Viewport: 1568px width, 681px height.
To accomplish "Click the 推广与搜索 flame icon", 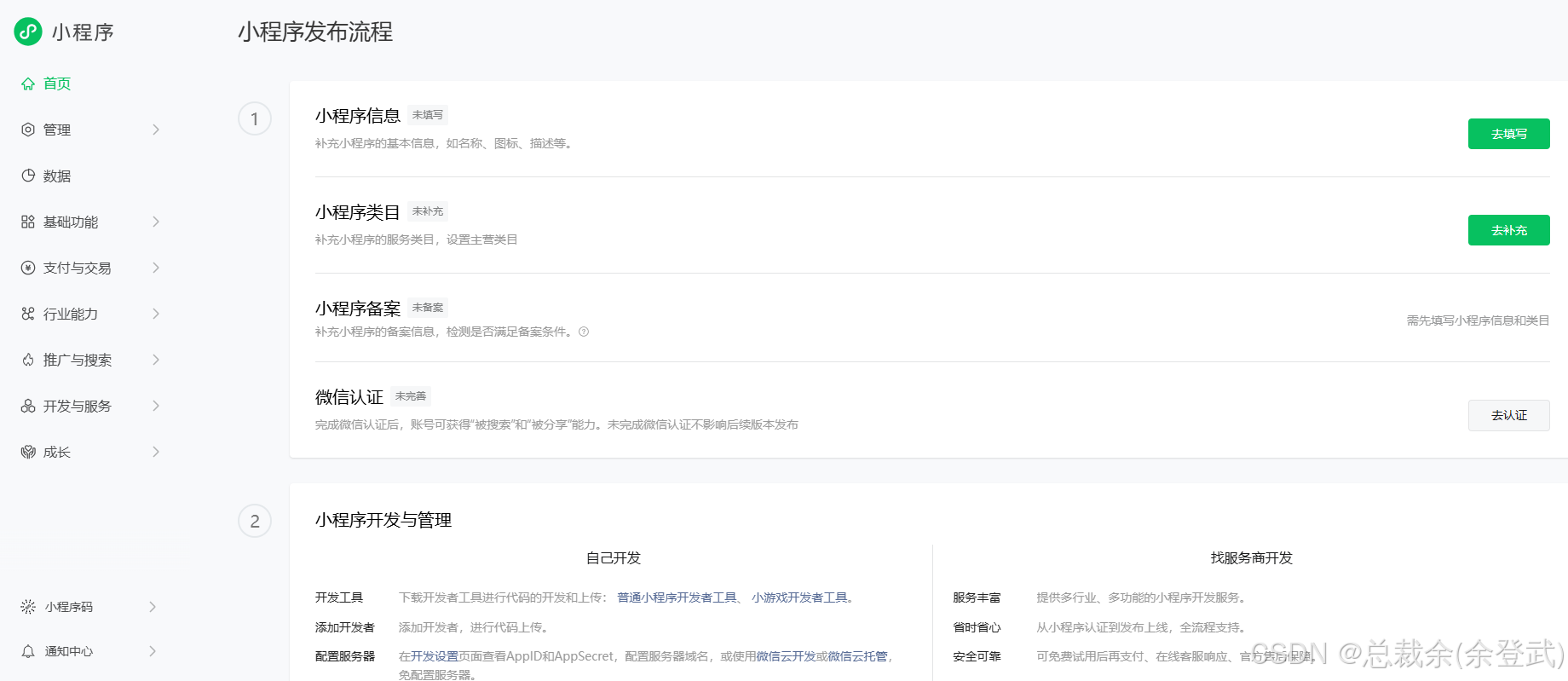I will point(28,360).
